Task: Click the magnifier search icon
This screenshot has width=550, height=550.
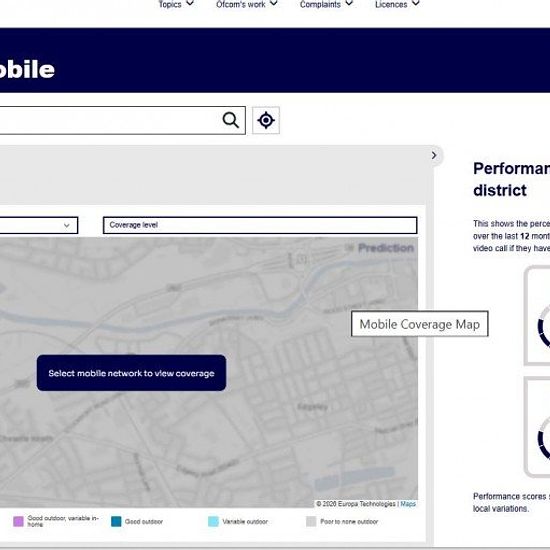Action: click(x=230, y=120)
